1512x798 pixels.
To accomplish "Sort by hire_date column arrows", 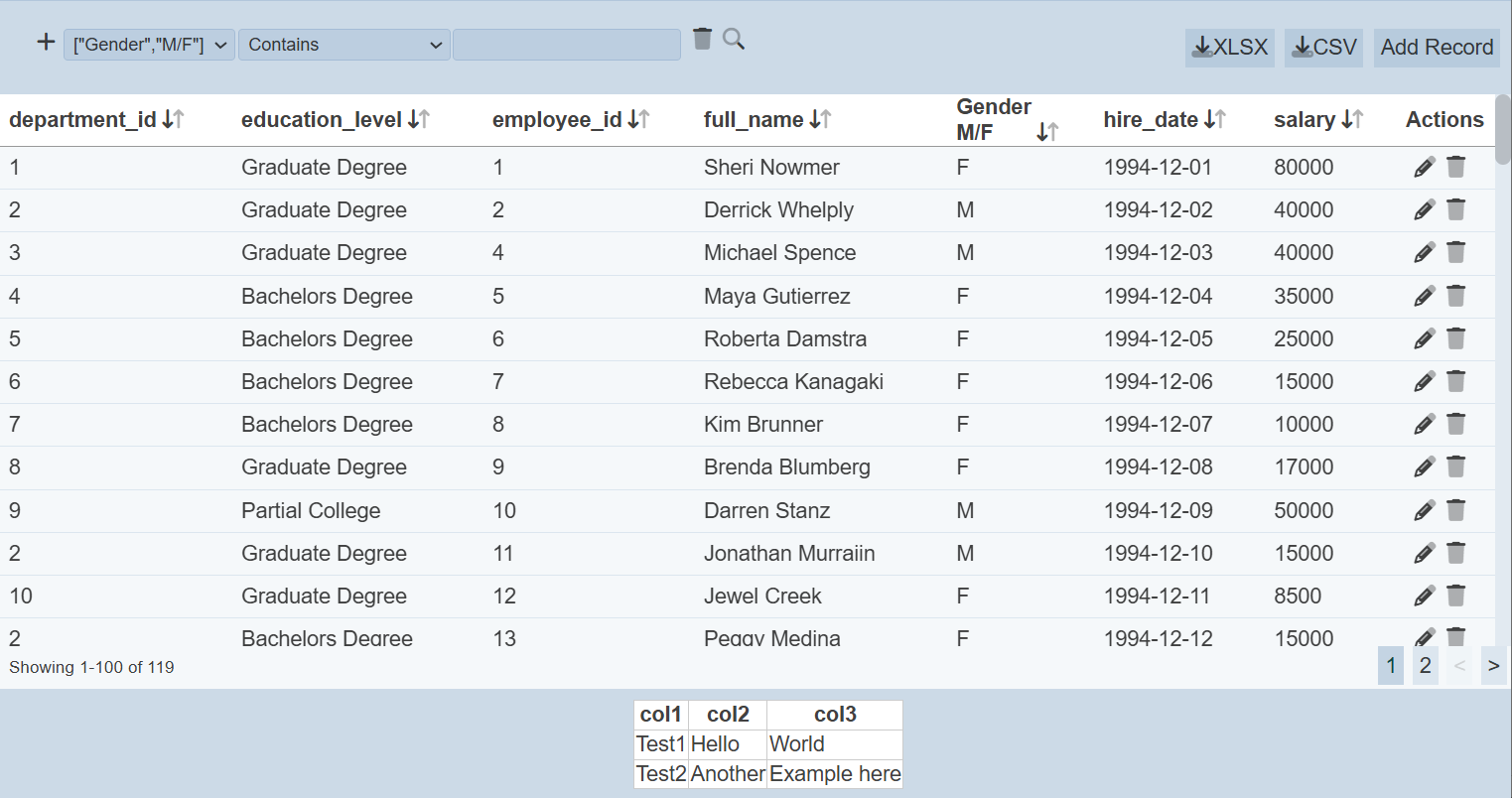I will (x=1214, y=119).
